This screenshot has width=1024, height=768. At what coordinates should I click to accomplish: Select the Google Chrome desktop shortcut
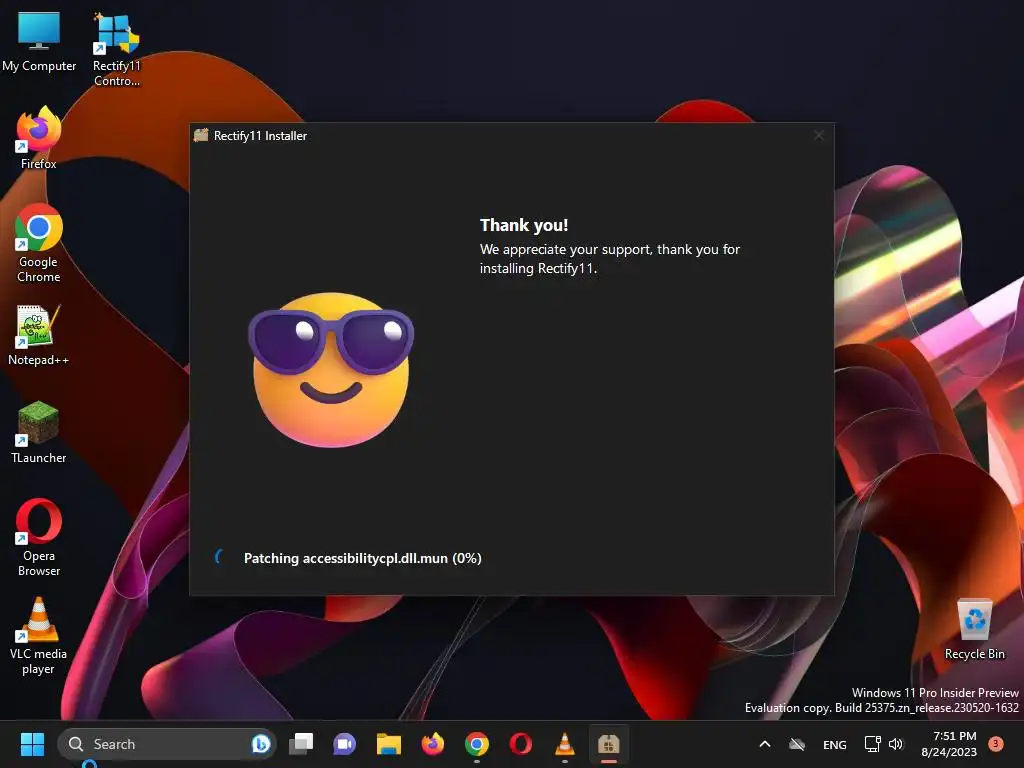click(39, 243)
